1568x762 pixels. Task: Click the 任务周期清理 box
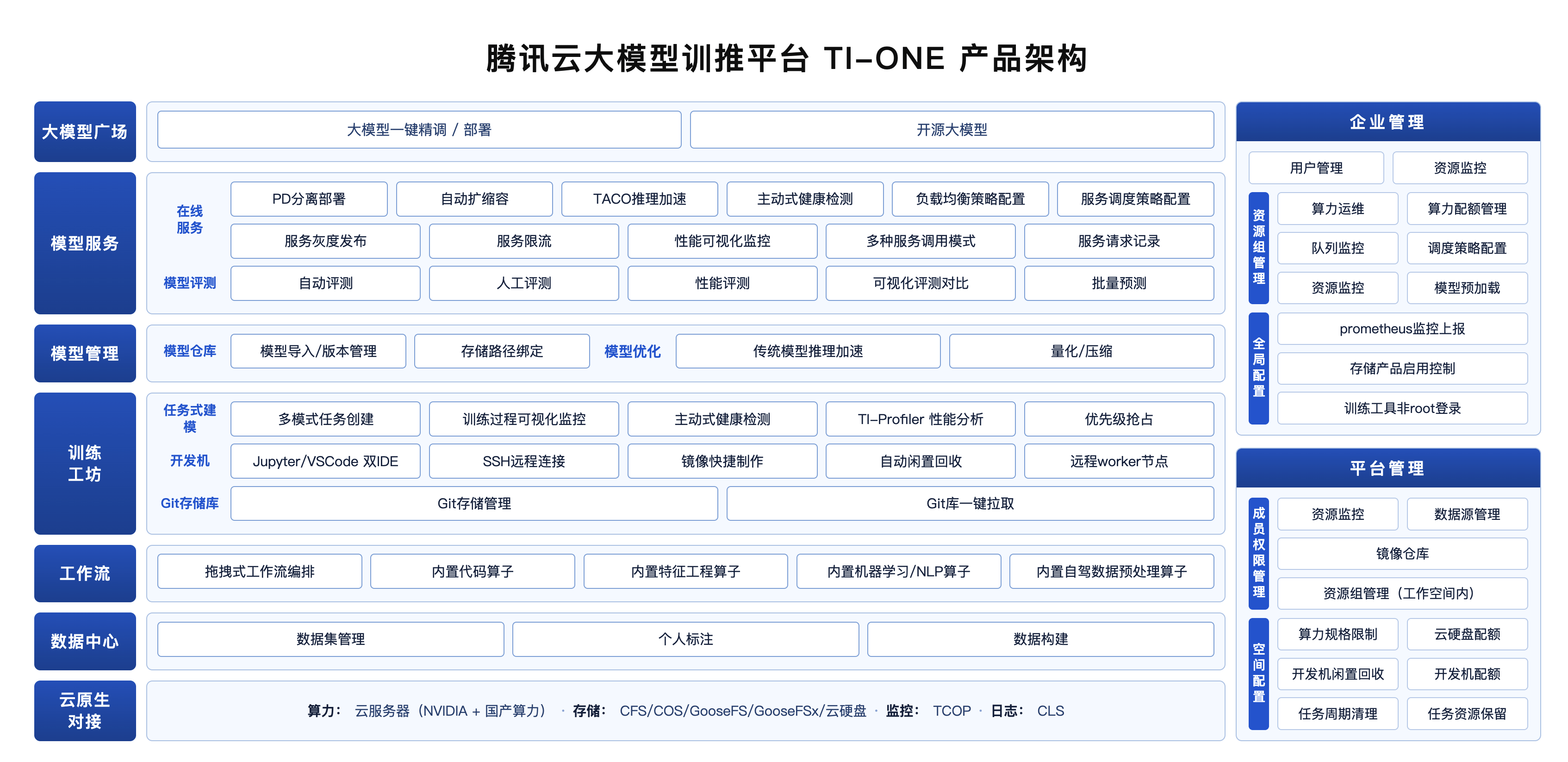point(1338,713)
